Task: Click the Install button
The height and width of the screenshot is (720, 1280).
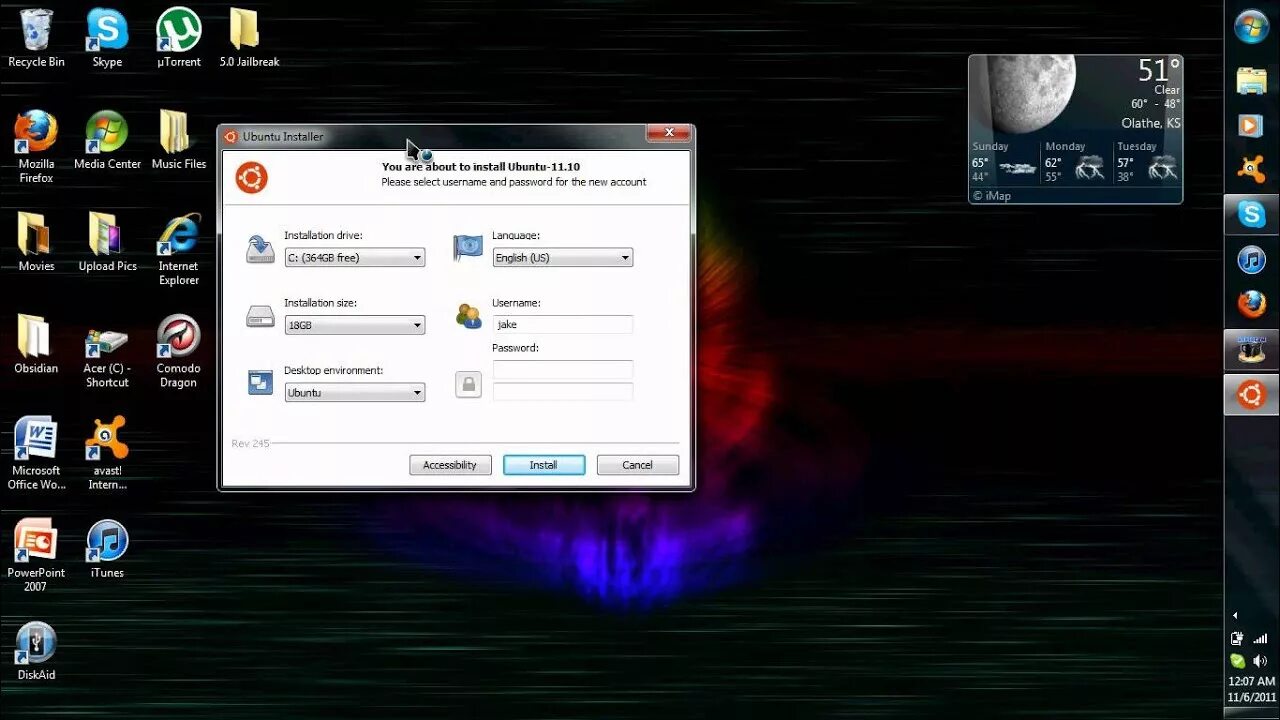Action: pos(544,465)
